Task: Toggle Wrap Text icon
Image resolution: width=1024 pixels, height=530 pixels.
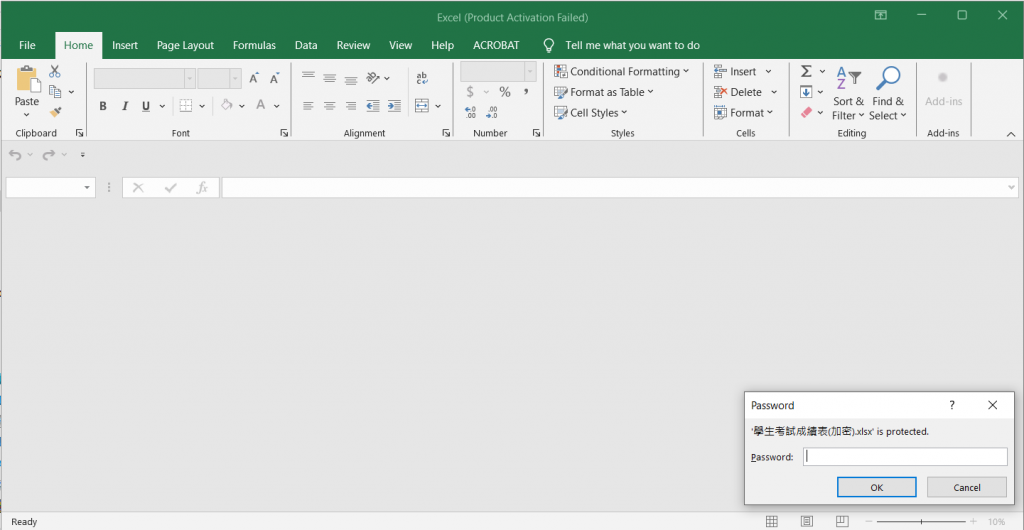Action: 422,78
